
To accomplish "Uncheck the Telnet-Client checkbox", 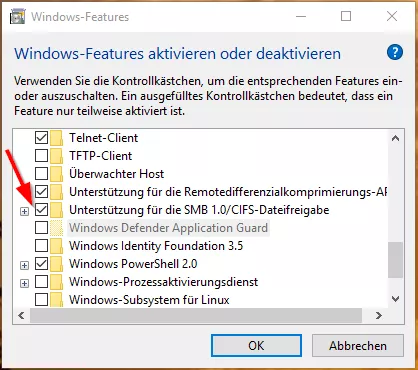I will coord(41,138).
